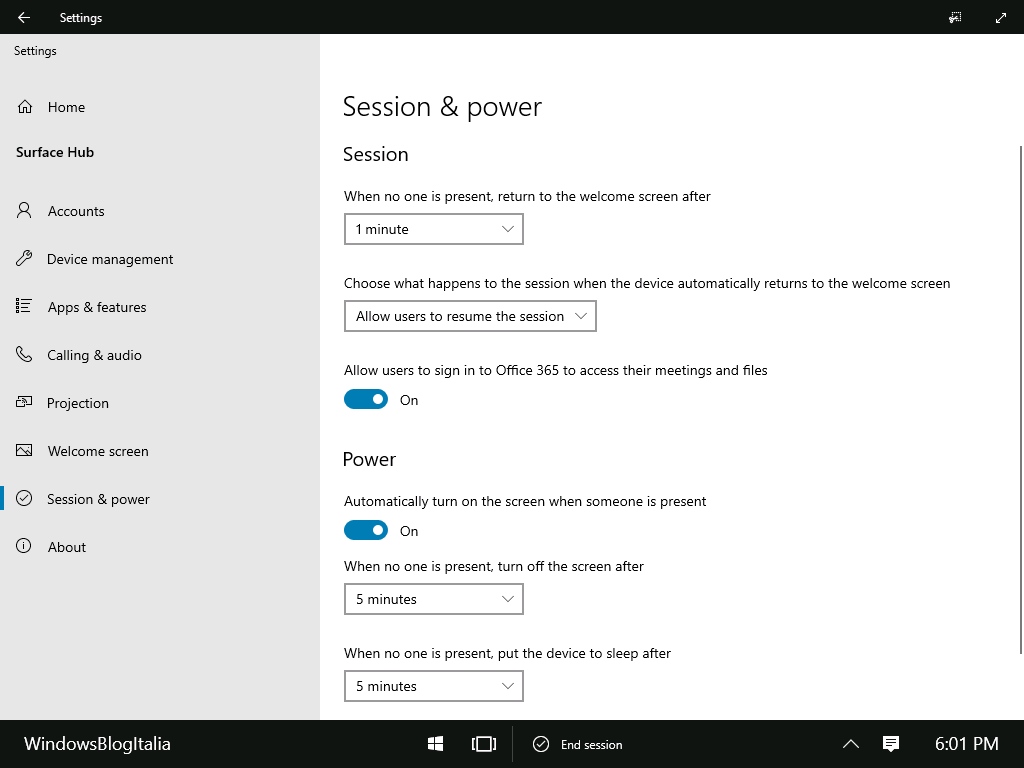Image resolution: width=1024 pixels, height=768 pixels.
Task: Select Session & power in the sidebar
Action: (x=160, y=498)
